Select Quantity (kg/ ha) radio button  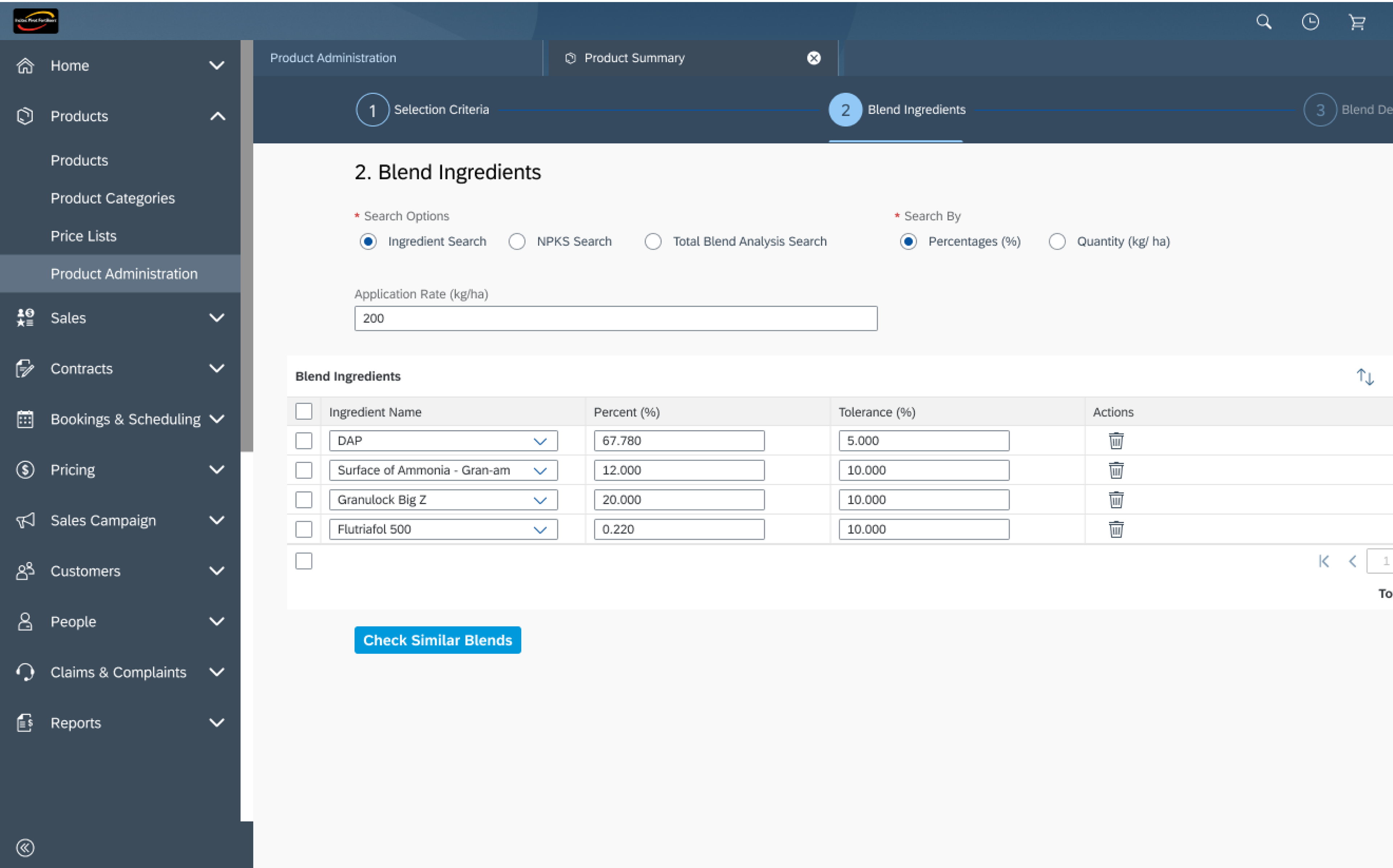1057,241
